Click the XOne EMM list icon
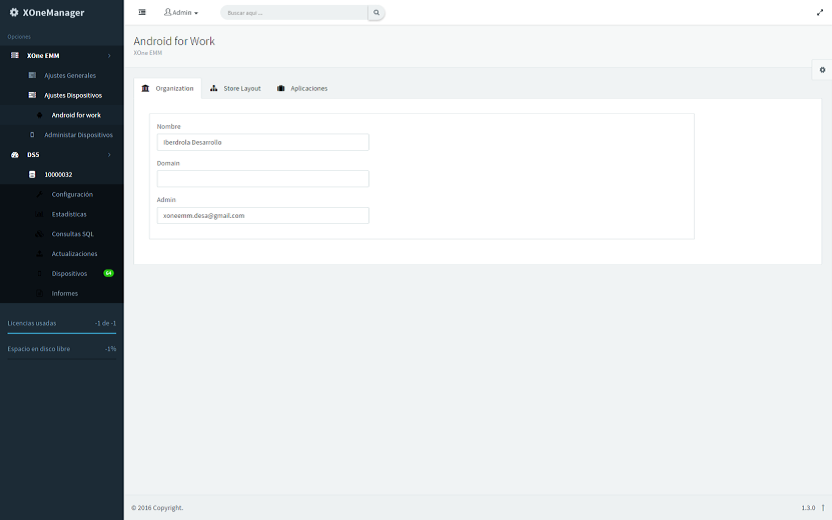Screen dimensions: 832x520 (x=15, y=55)
